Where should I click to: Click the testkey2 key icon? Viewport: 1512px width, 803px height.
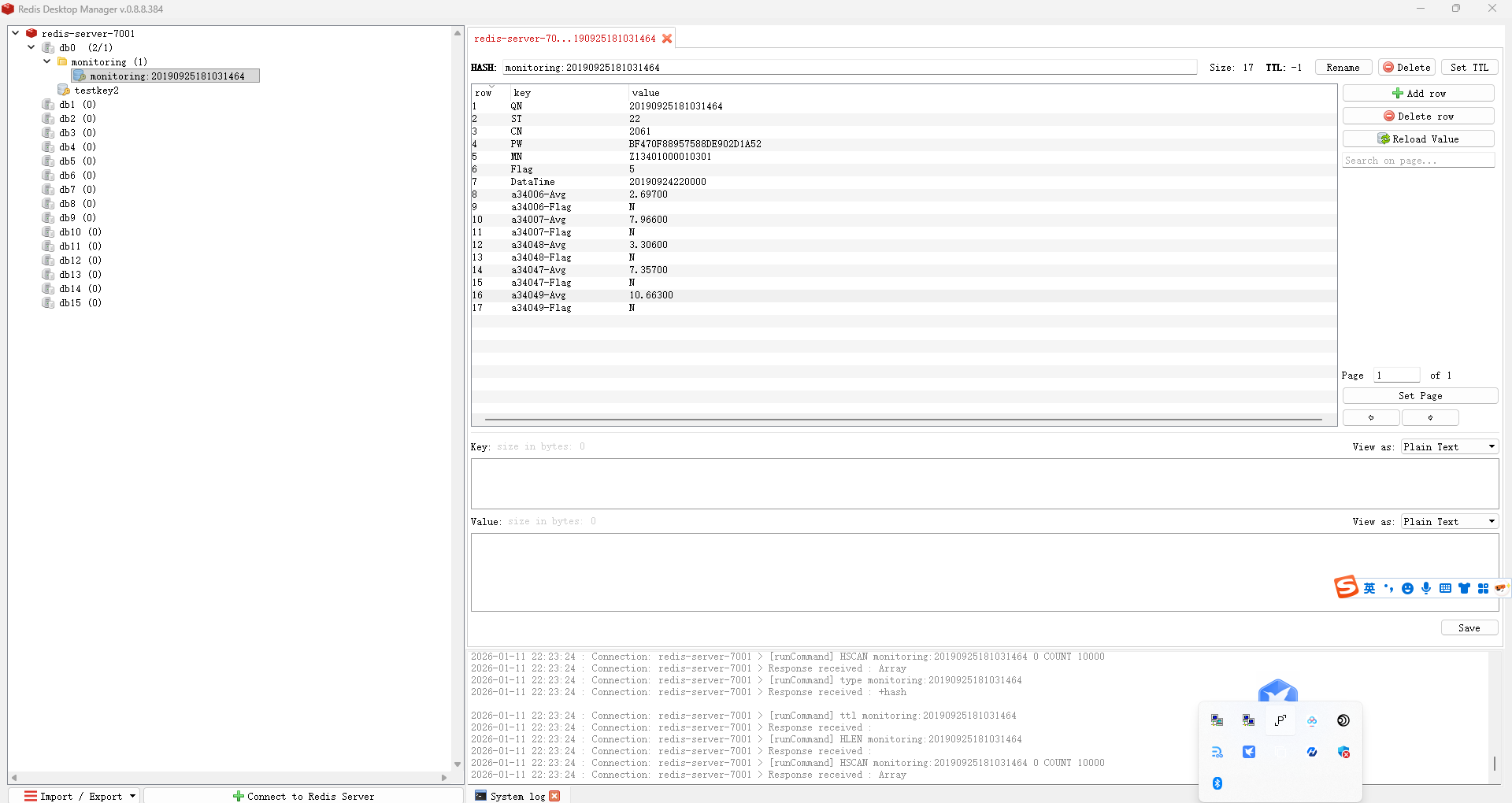click(x=64, y=91)
